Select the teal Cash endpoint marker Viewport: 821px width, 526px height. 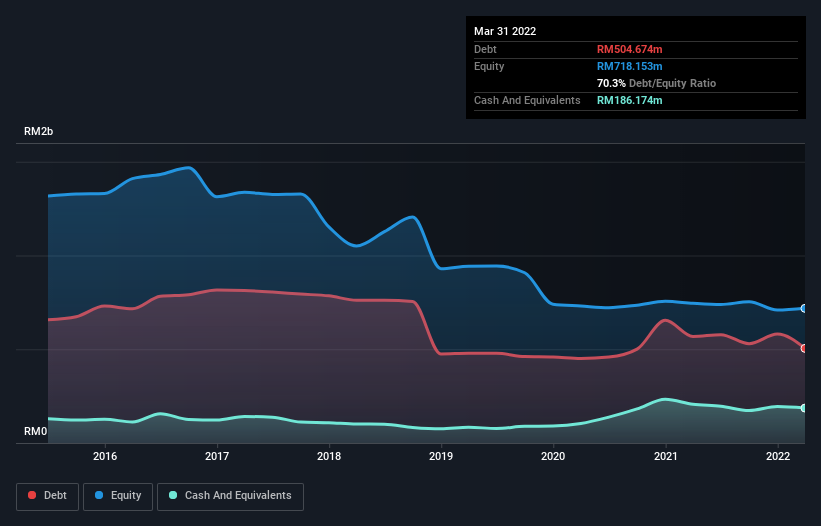pos(803,408)
